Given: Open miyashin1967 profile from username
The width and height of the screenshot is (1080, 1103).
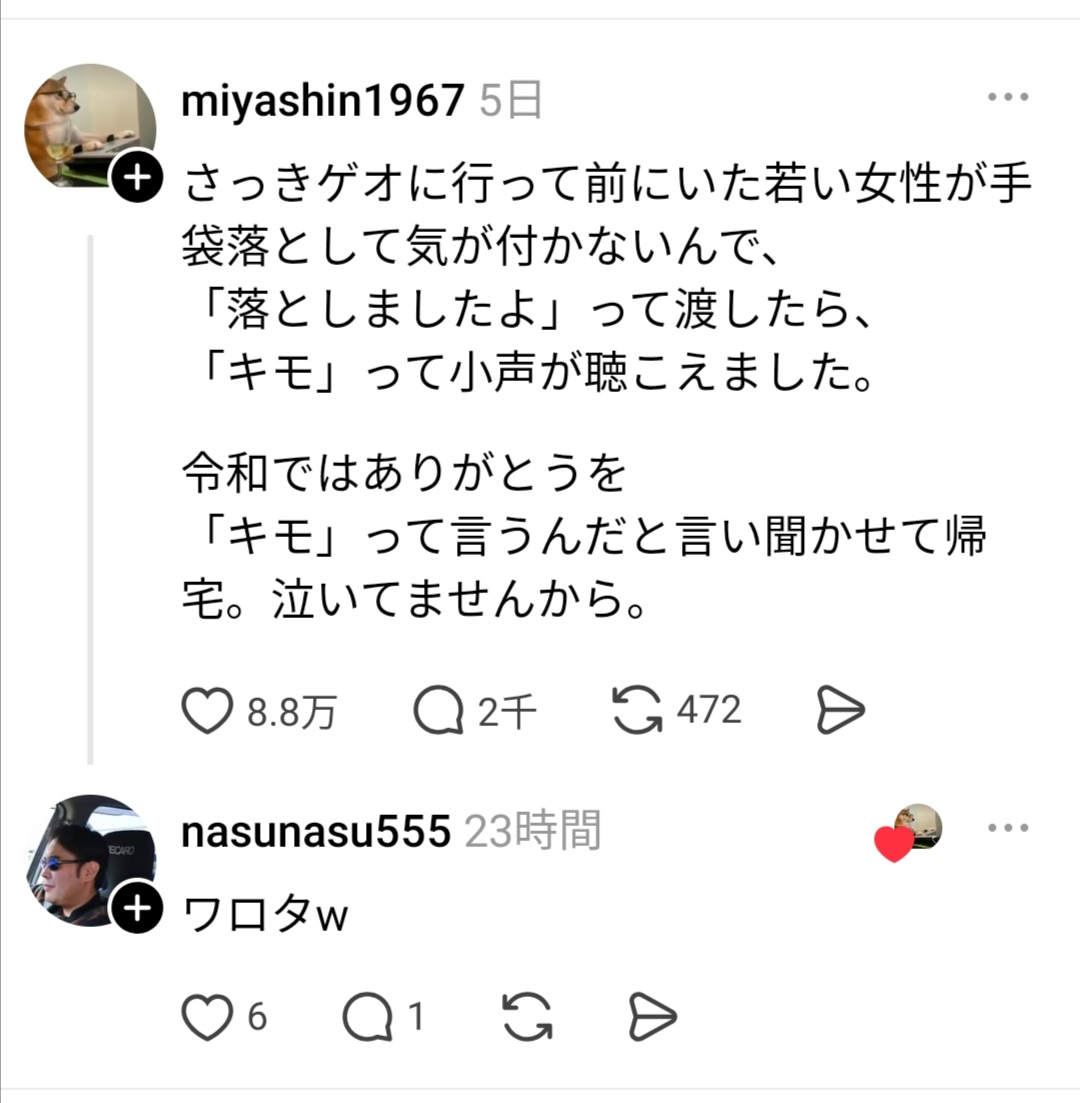Looking at the screenshot, I should (322, 101).
